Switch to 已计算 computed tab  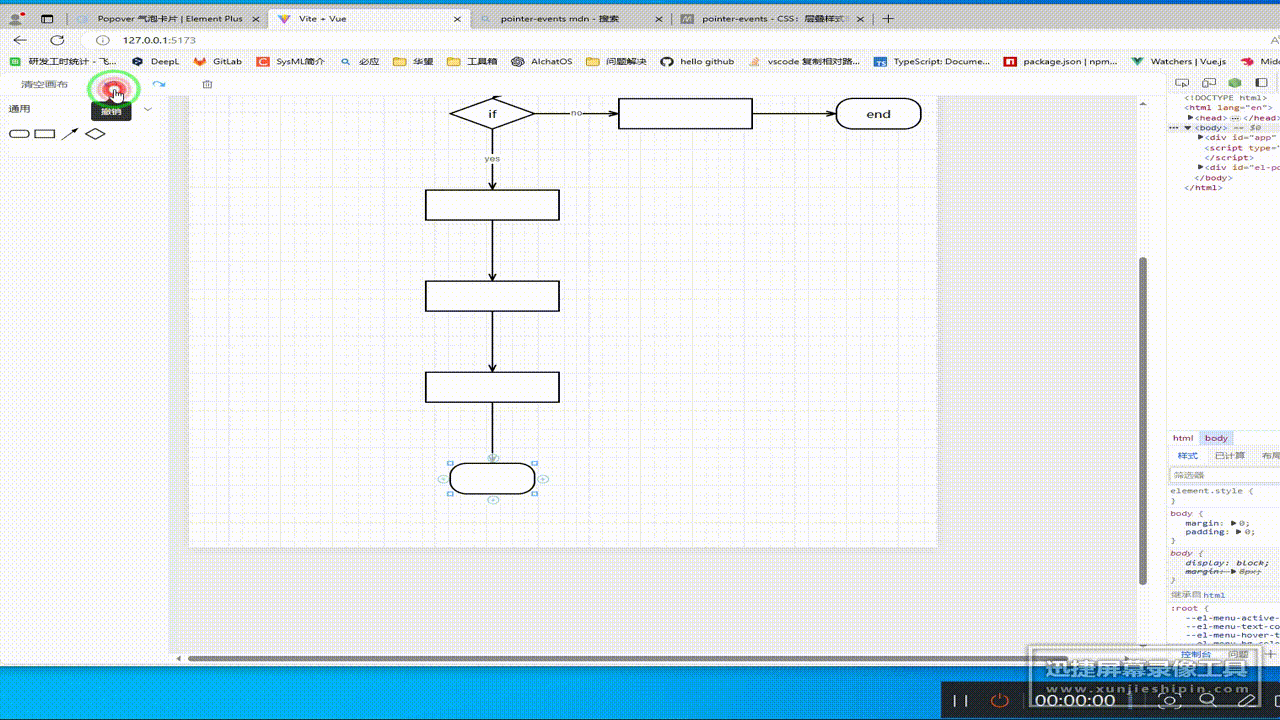[x=1229, y=456]
